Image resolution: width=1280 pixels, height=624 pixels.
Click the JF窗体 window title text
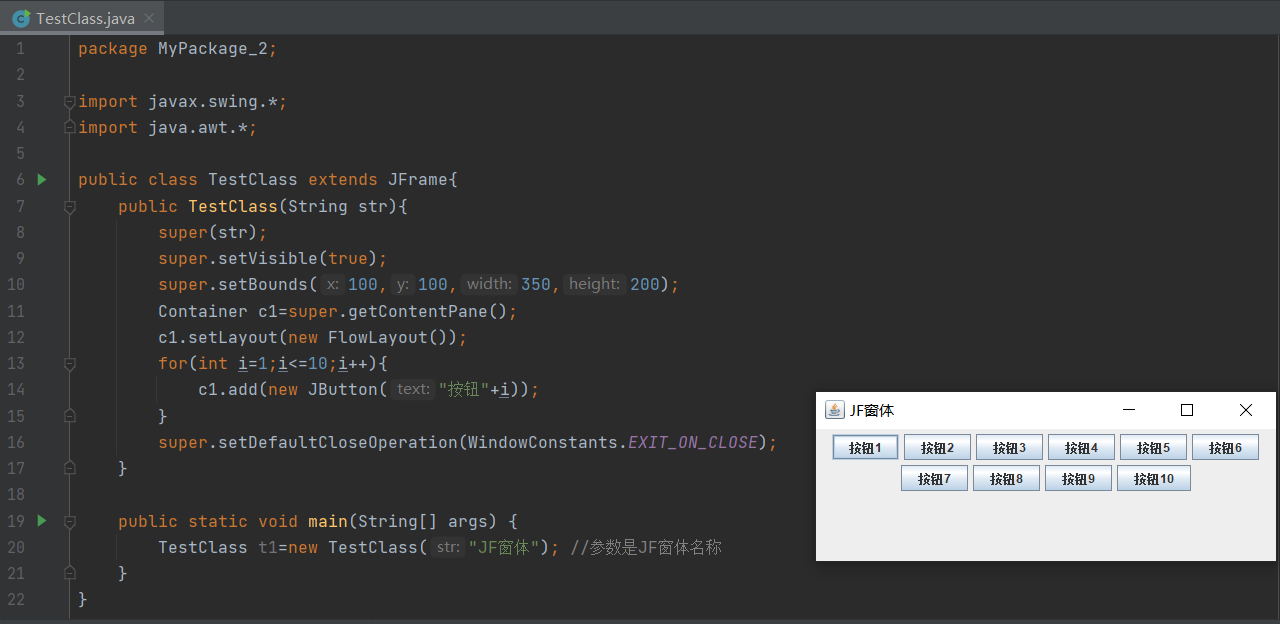(872, 410)
